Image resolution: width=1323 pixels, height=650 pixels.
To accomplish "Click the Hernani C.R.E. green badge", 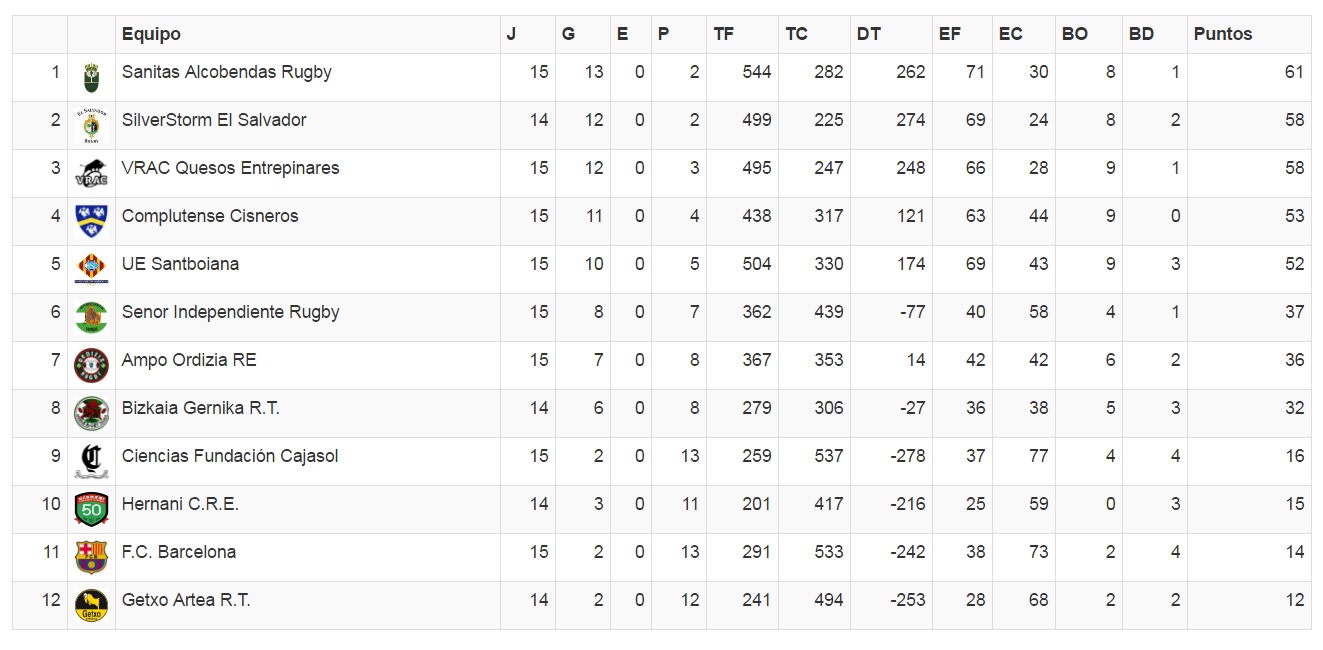I will [x=91, y=509].
